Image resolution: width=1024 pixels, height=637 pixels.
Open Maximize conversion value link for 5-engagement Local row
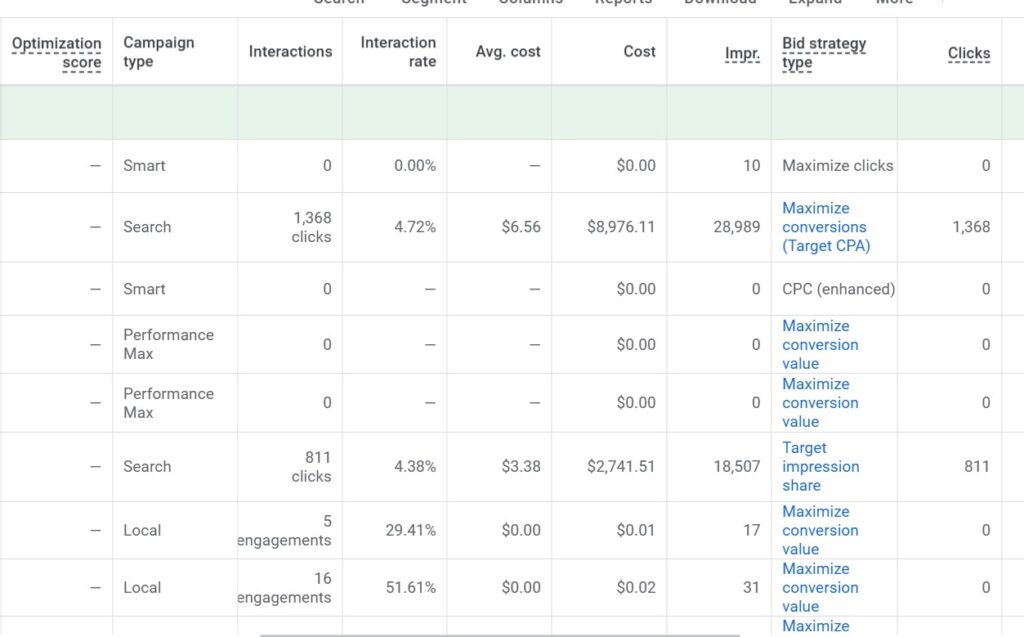[x=820, y=530]
